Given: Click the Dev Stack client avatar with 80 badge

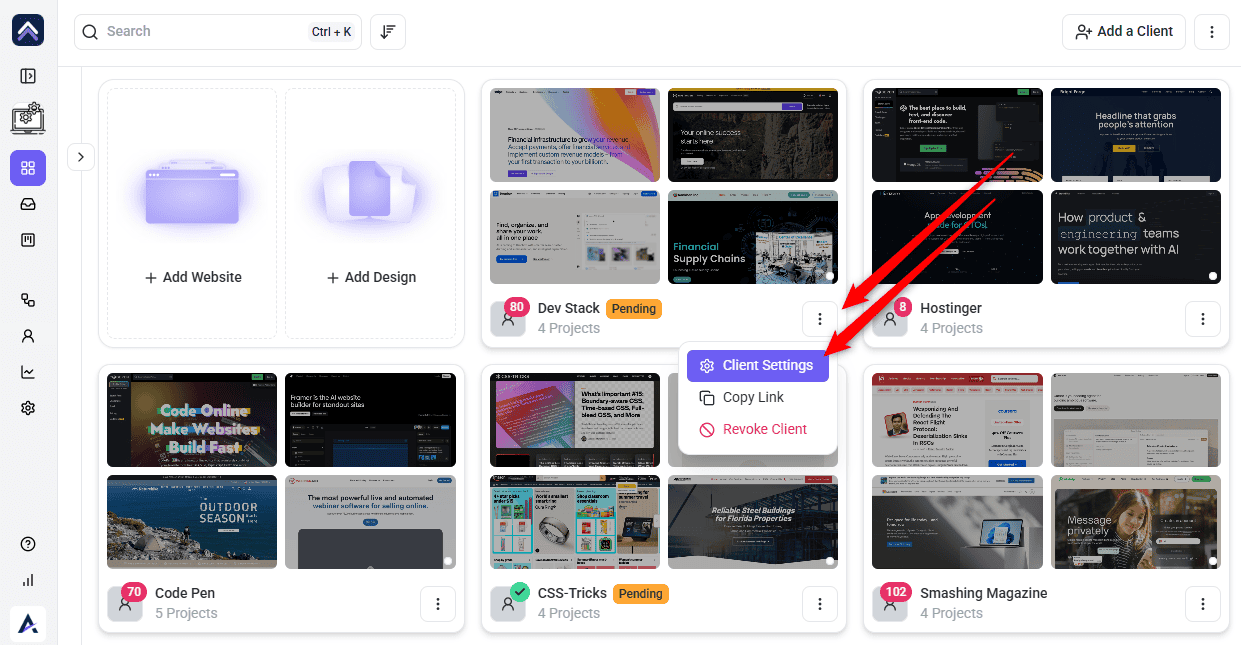Looking at the screenshot, I should click(508, 319).
